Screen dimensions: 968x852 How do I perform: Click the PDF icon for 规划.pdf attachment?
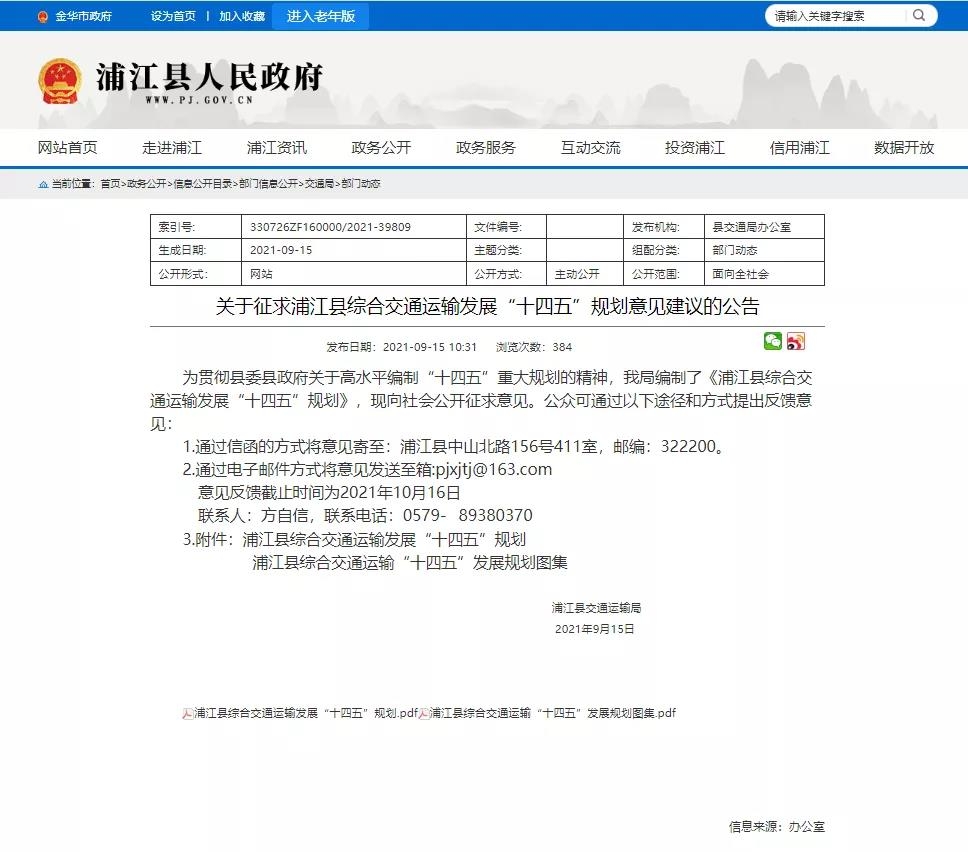click(x=187, y=713)
